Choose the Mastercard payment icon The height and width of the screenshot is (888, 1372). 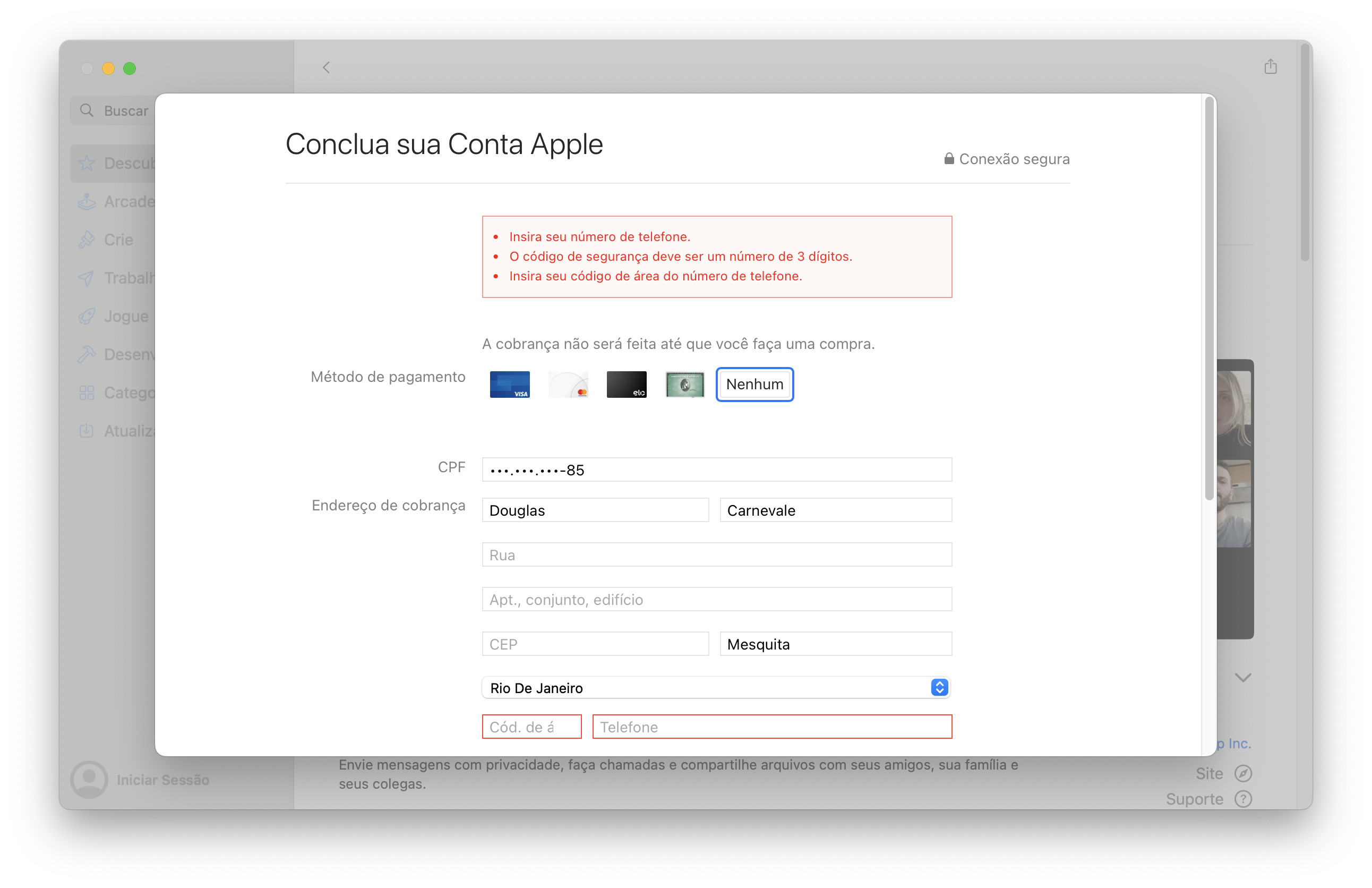569,384
